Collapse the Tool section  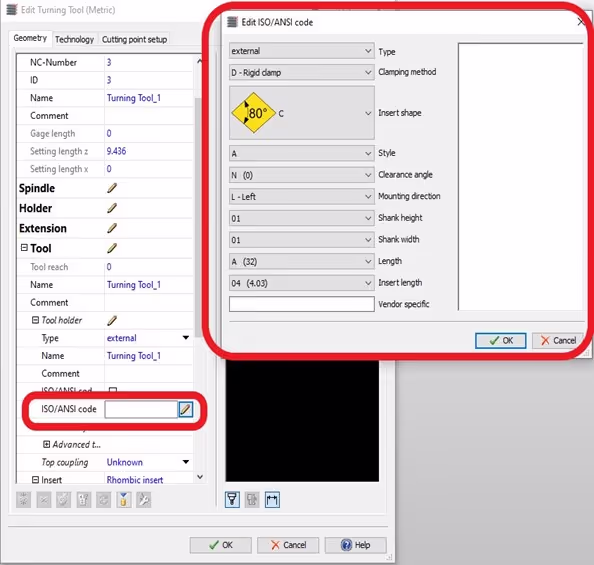pos(24,248)
